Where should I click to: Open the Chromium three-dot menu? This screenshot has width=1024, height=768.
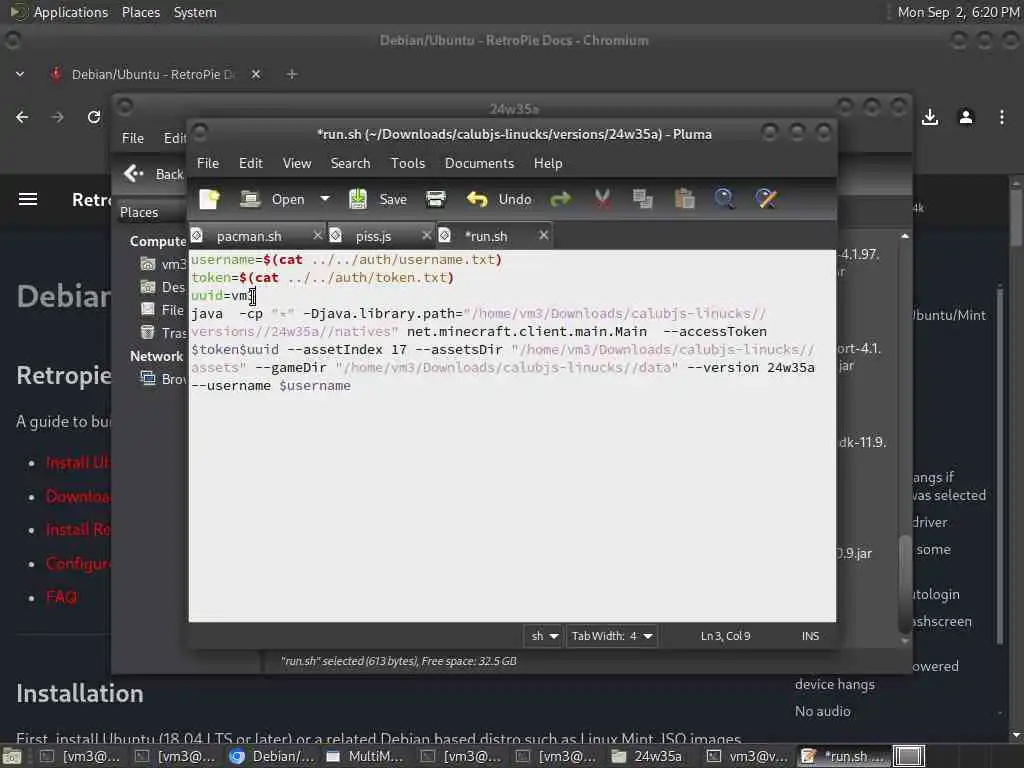point(1002,117)
